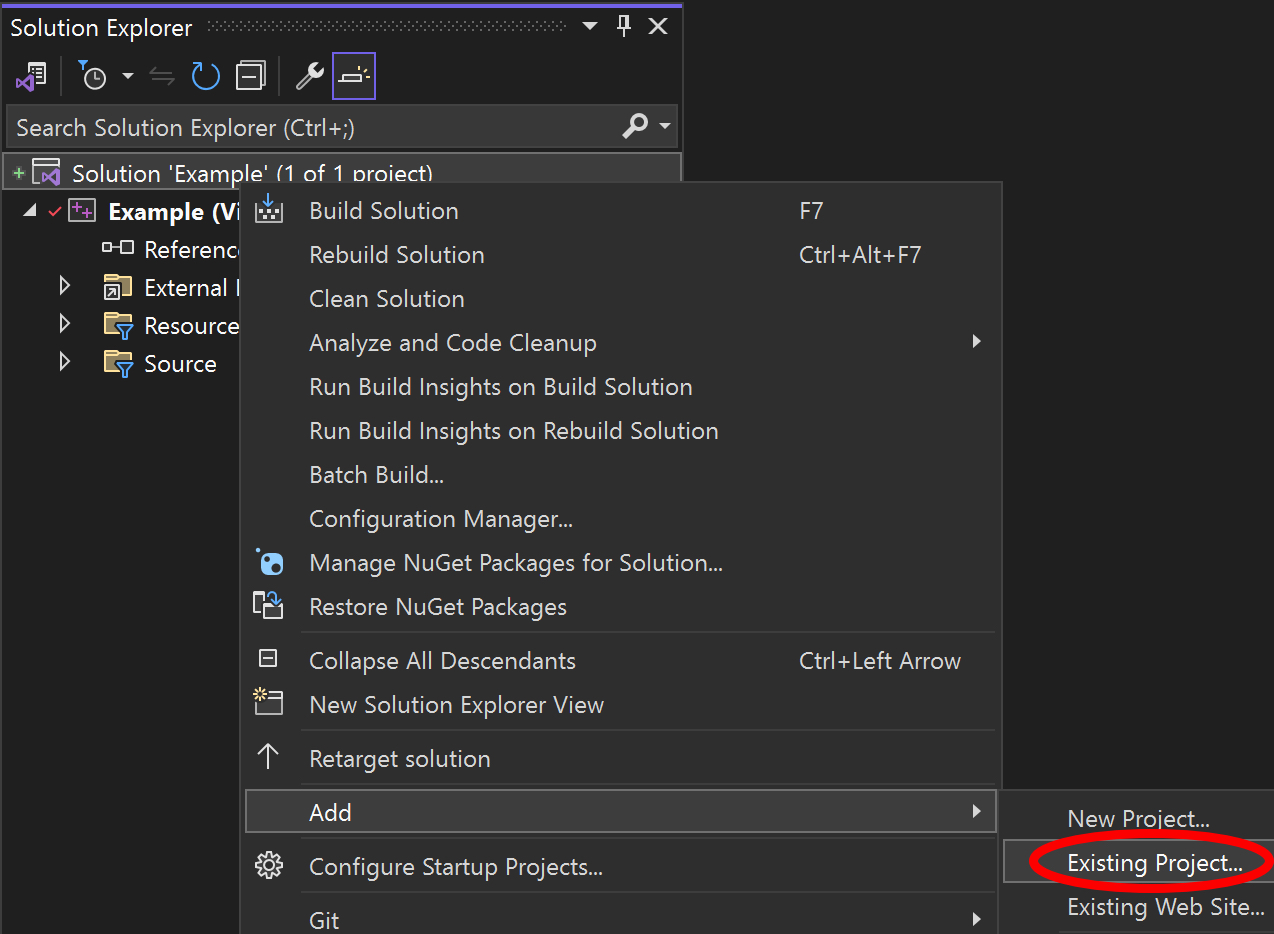
Task: Expand the Source filter folder
Action: pyautogui.click(x=65, y=363)
